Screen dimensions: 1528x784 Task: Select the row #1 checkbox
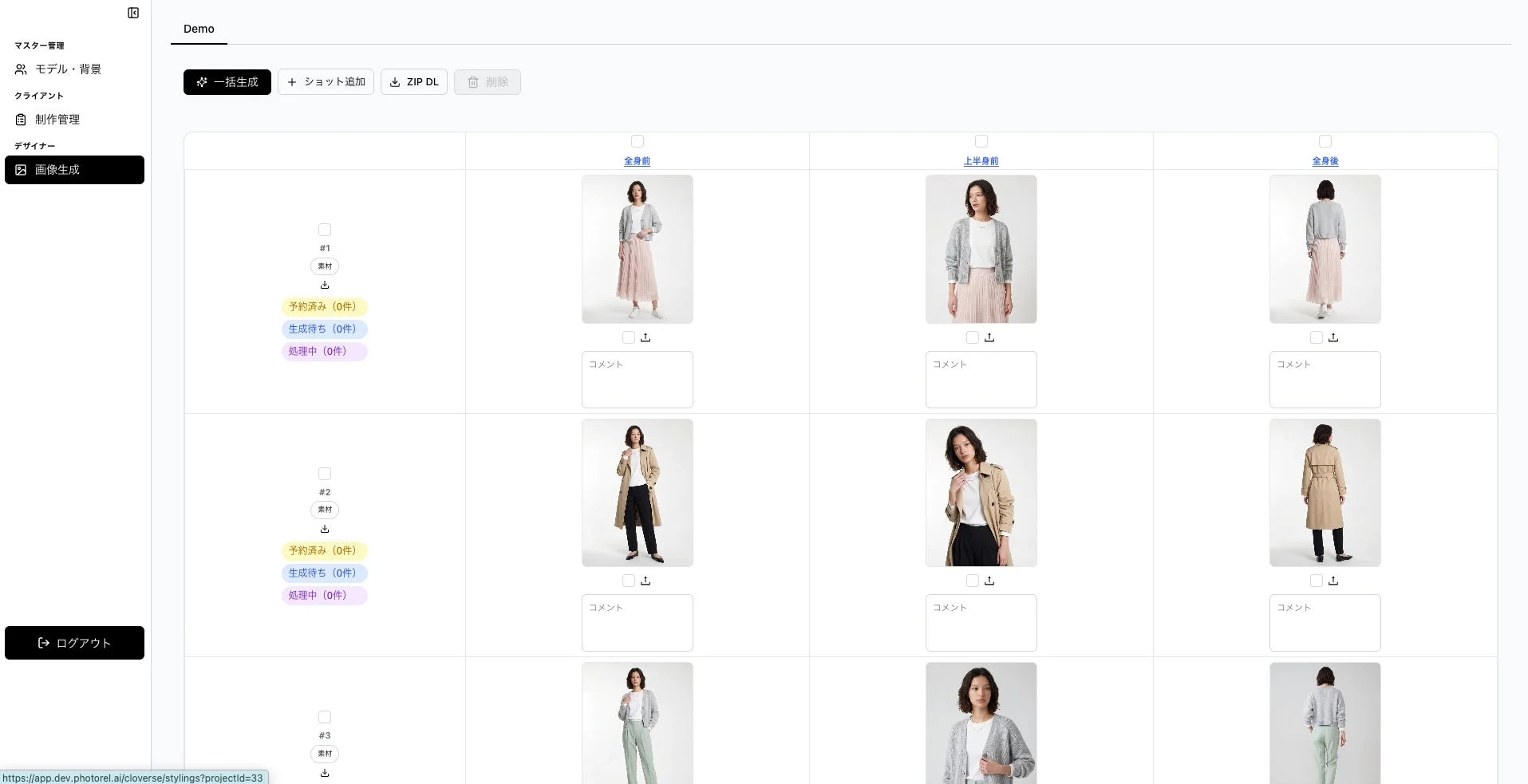(325, 230)
